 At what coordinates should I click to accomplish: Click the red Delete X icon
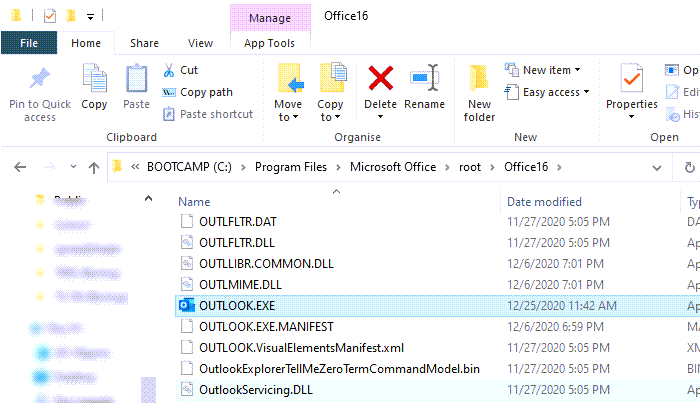coord(380,78)
